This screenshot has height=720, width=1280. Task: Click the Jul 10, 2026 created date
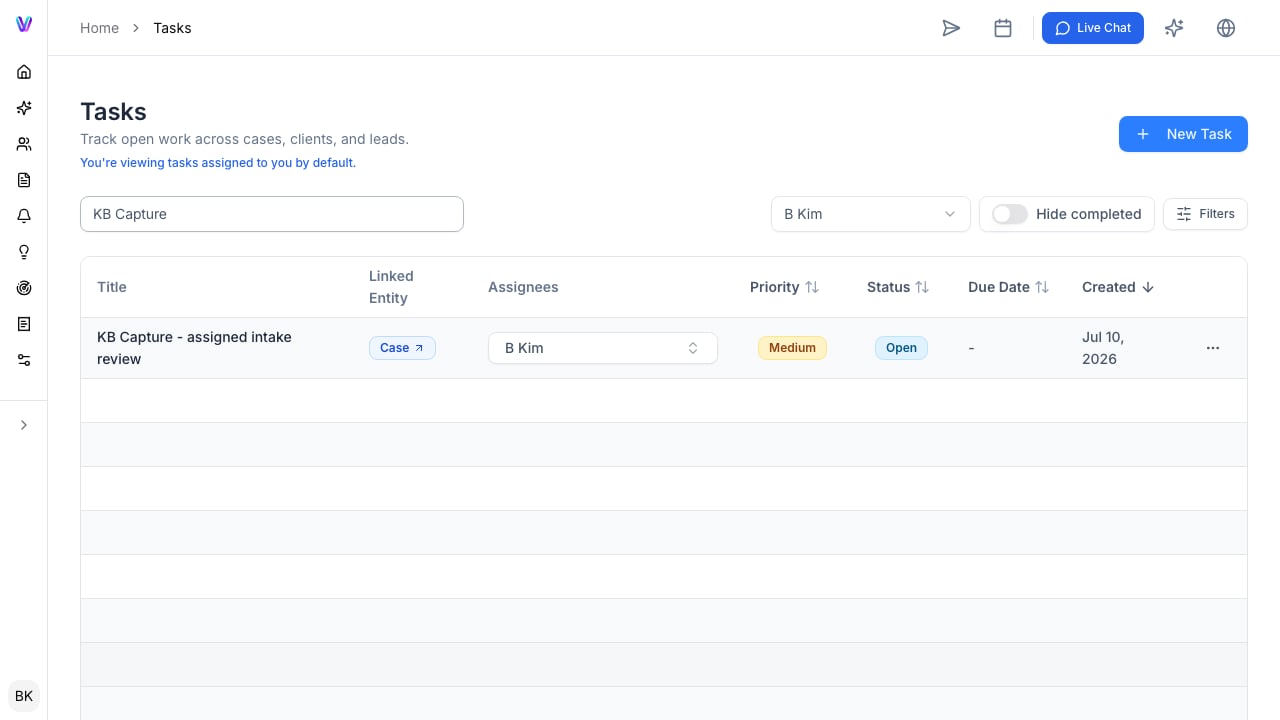coord(1103,348)
